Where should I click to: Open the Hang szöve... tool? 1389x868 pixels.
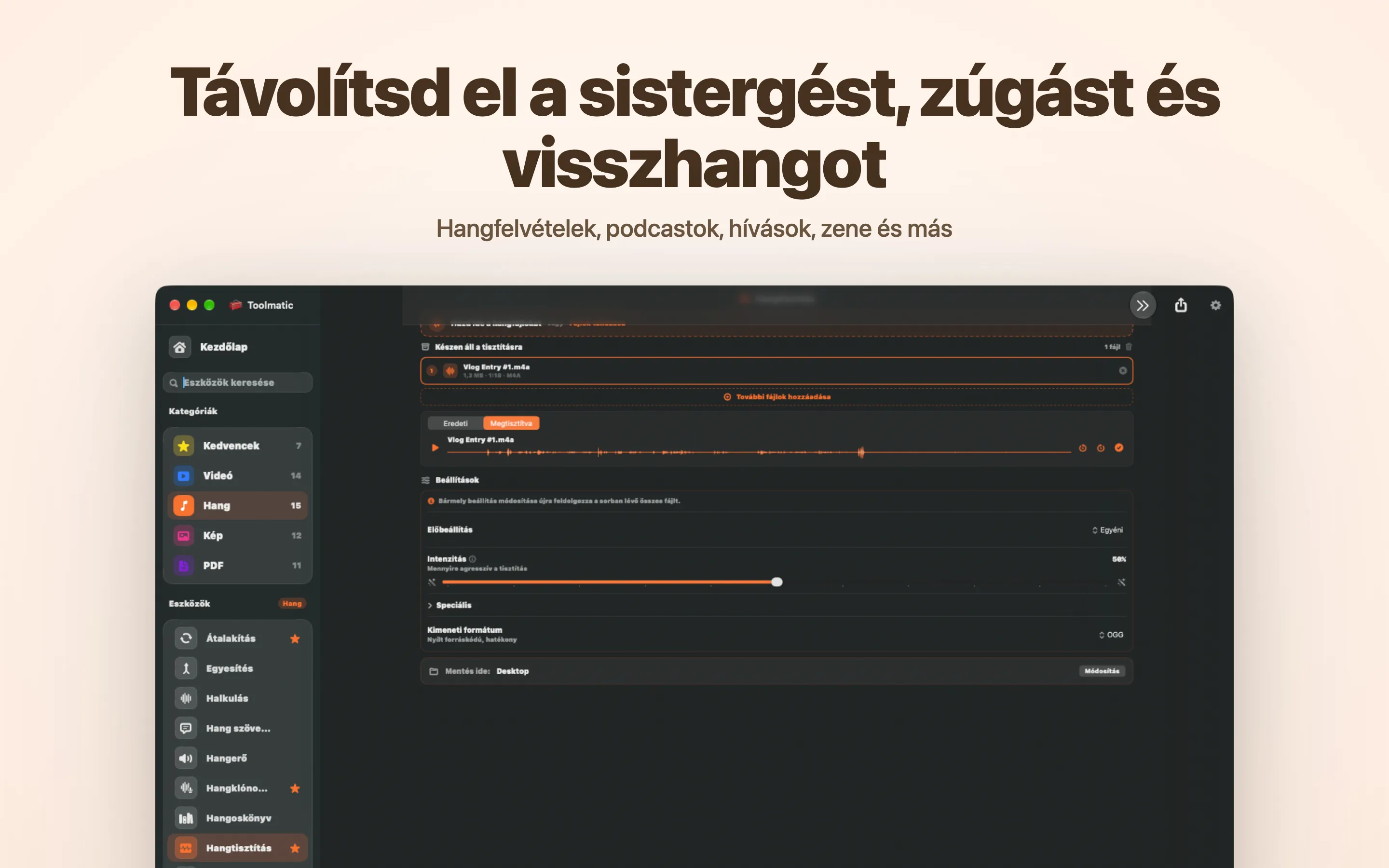[x=238, y=728]
